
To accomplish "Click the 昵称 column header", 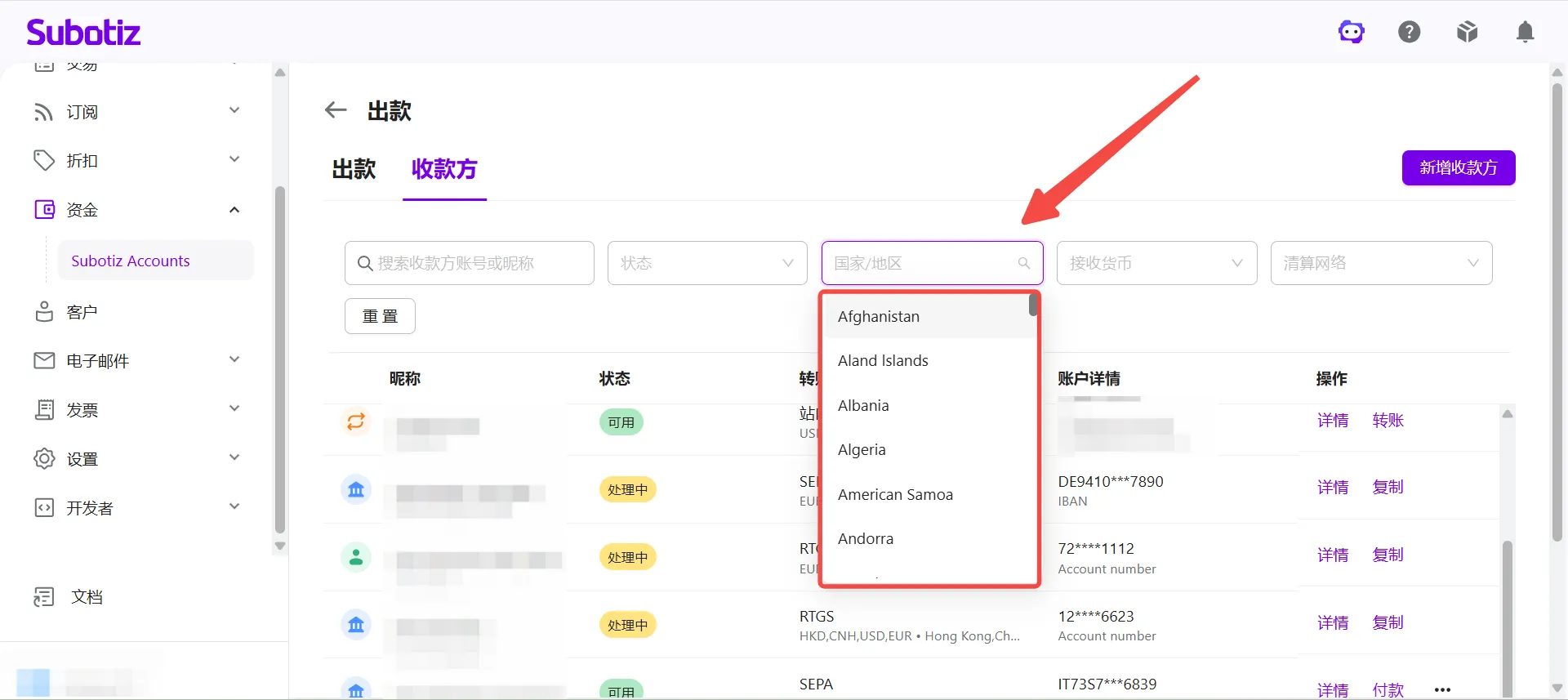I will point(405,378).
